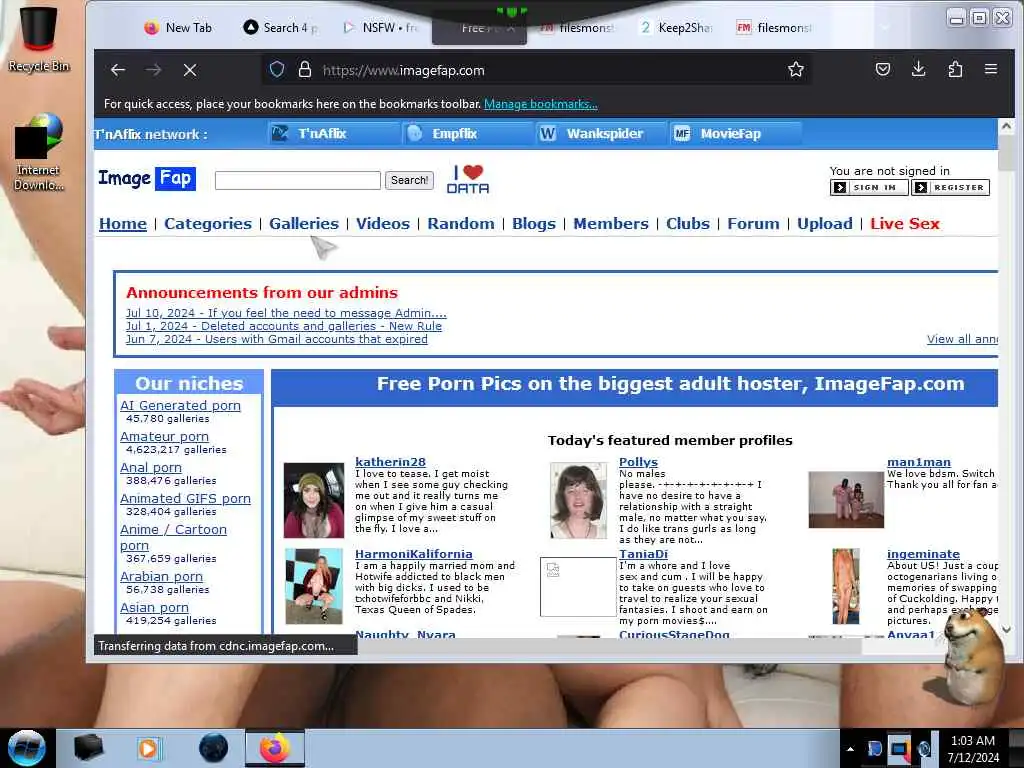Click the Firefox taskbar icon
Screen dimensions: 1024x768
pos(275,748)
